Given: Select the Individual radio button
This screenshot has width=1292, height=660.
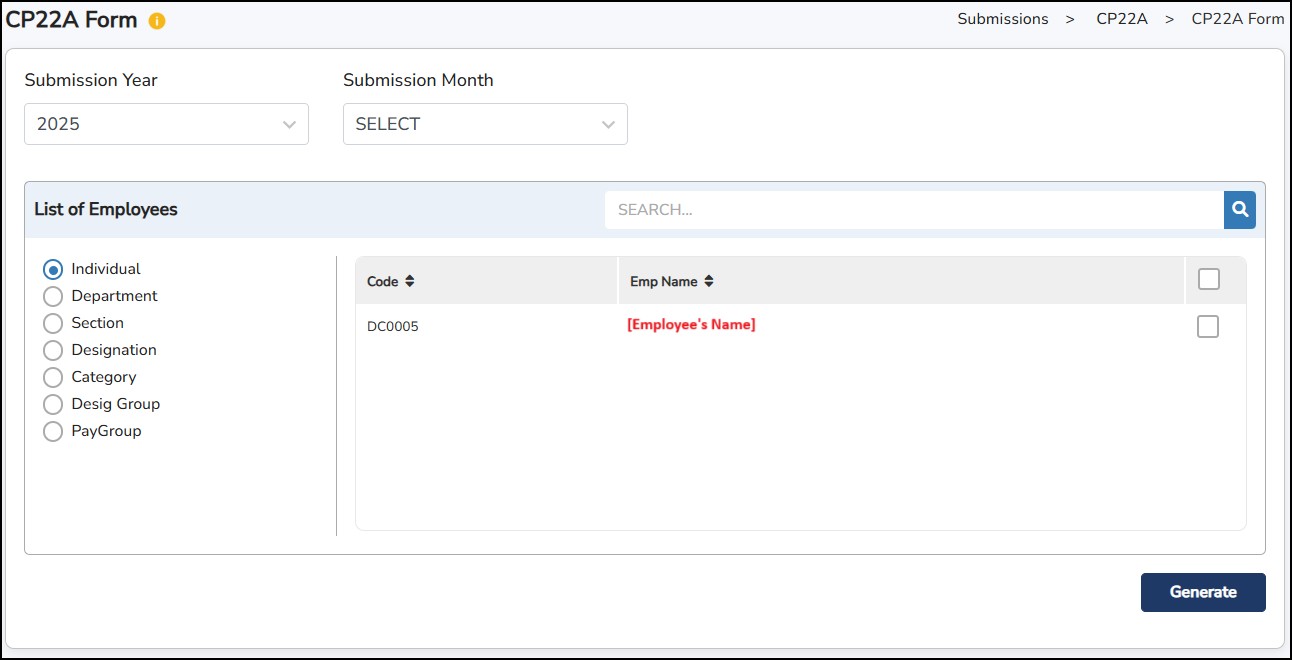Looking at the screenshot, I should [53, 270].
